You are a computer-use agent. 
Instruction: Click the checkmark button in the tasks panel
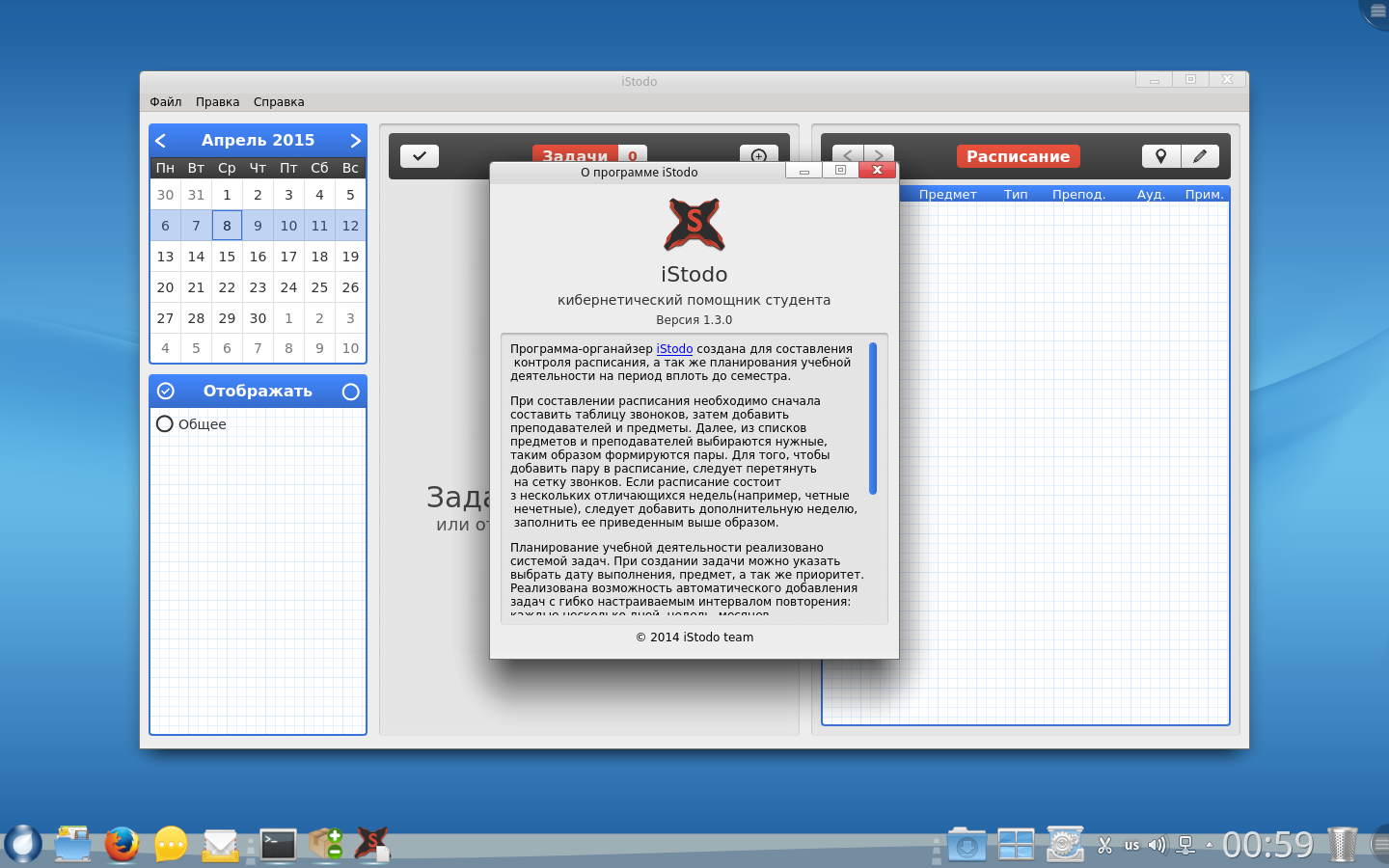pos(420,156)
